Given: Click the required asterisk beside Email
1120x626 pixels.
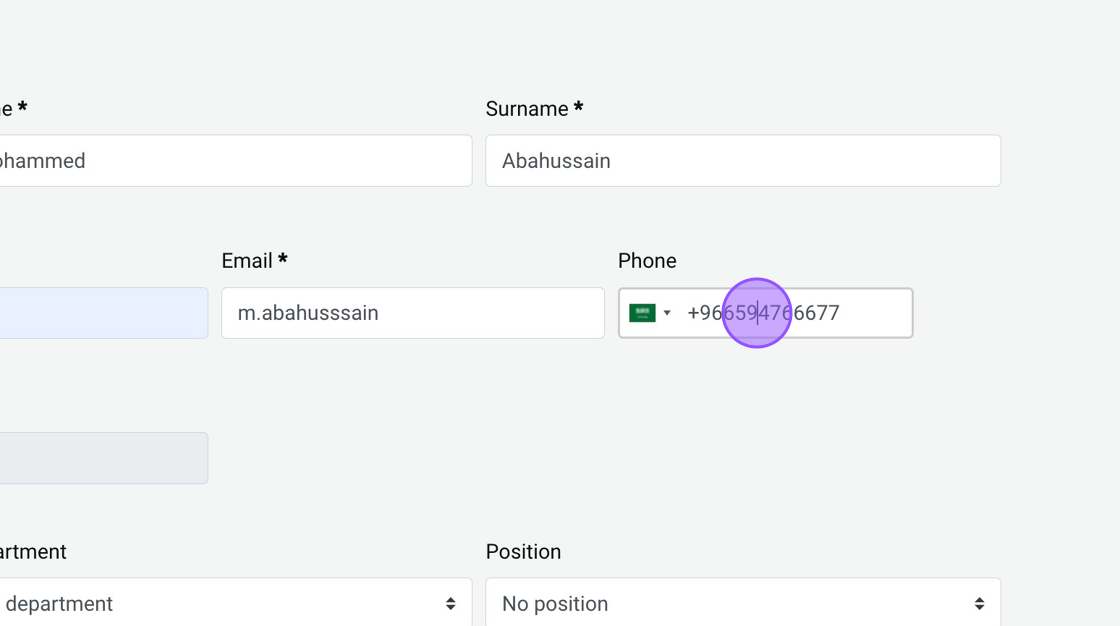Looking at the screenshot, I should tap(283, 259).
